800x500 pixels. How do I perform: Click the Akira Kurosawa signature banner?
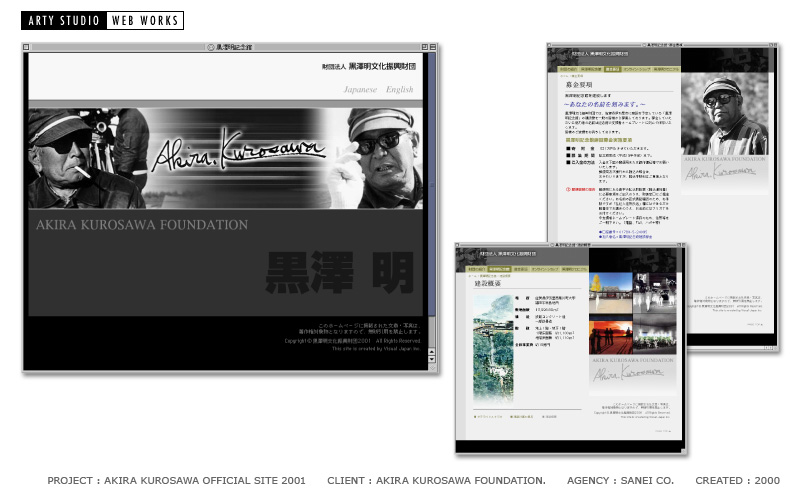coord(226,158)
